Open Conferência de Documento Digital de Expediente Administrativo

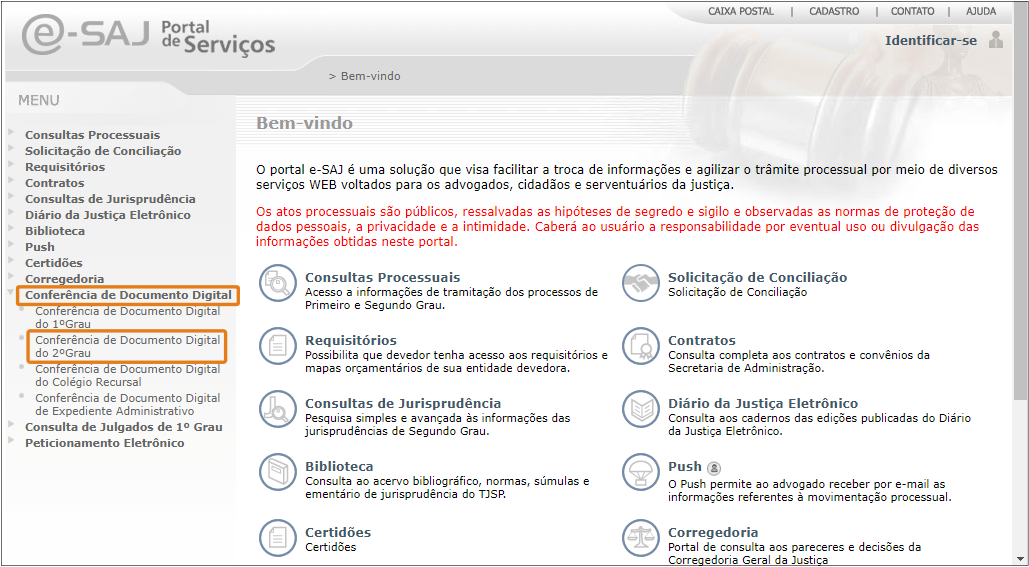click(x=128, y=404)
